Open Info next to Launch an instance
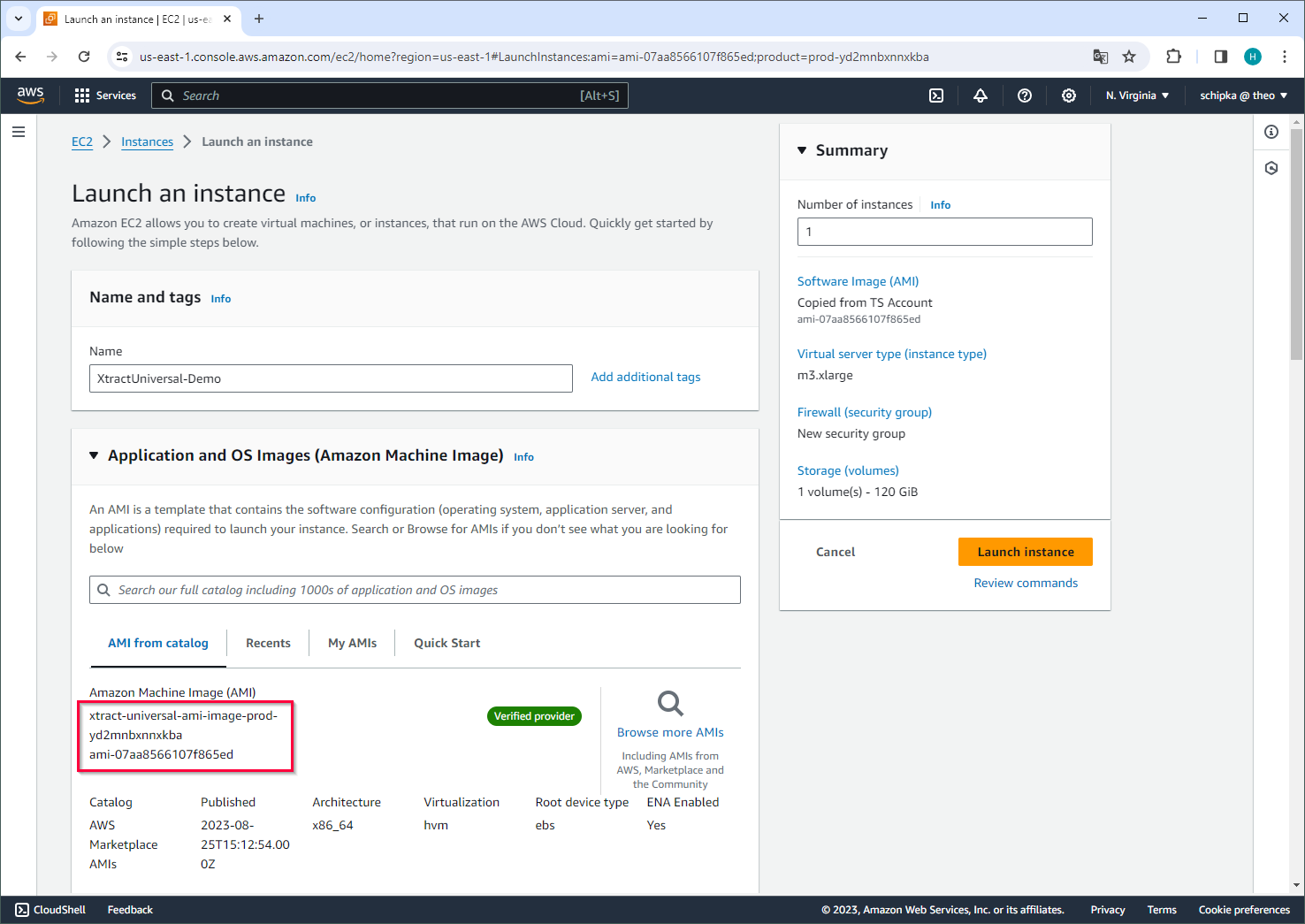 click(x=306, y=198)
